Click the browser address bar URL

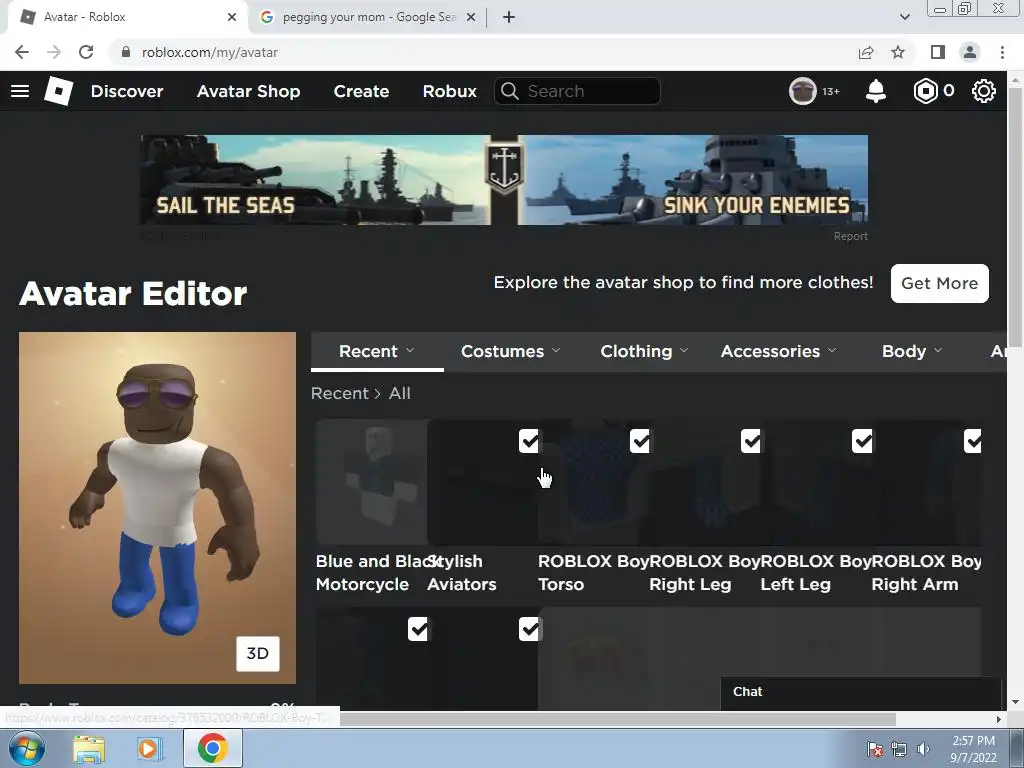click(x=210, y=52)
